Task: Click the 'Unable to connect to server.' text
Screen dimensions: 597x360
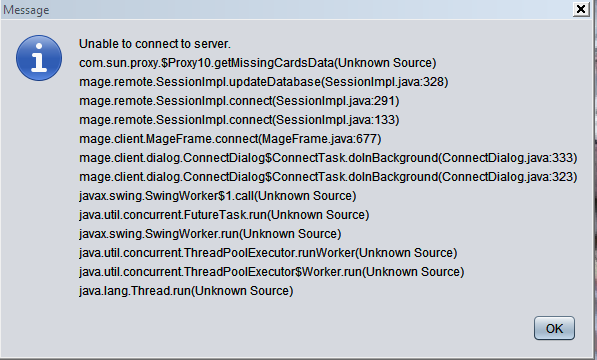Action: [155, 44]
